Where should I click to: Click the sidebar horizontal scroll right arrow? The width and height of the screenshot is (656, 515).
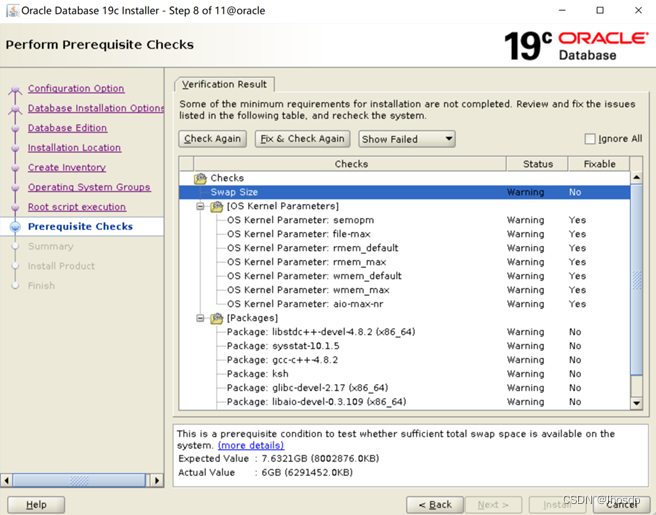point(157,480)
